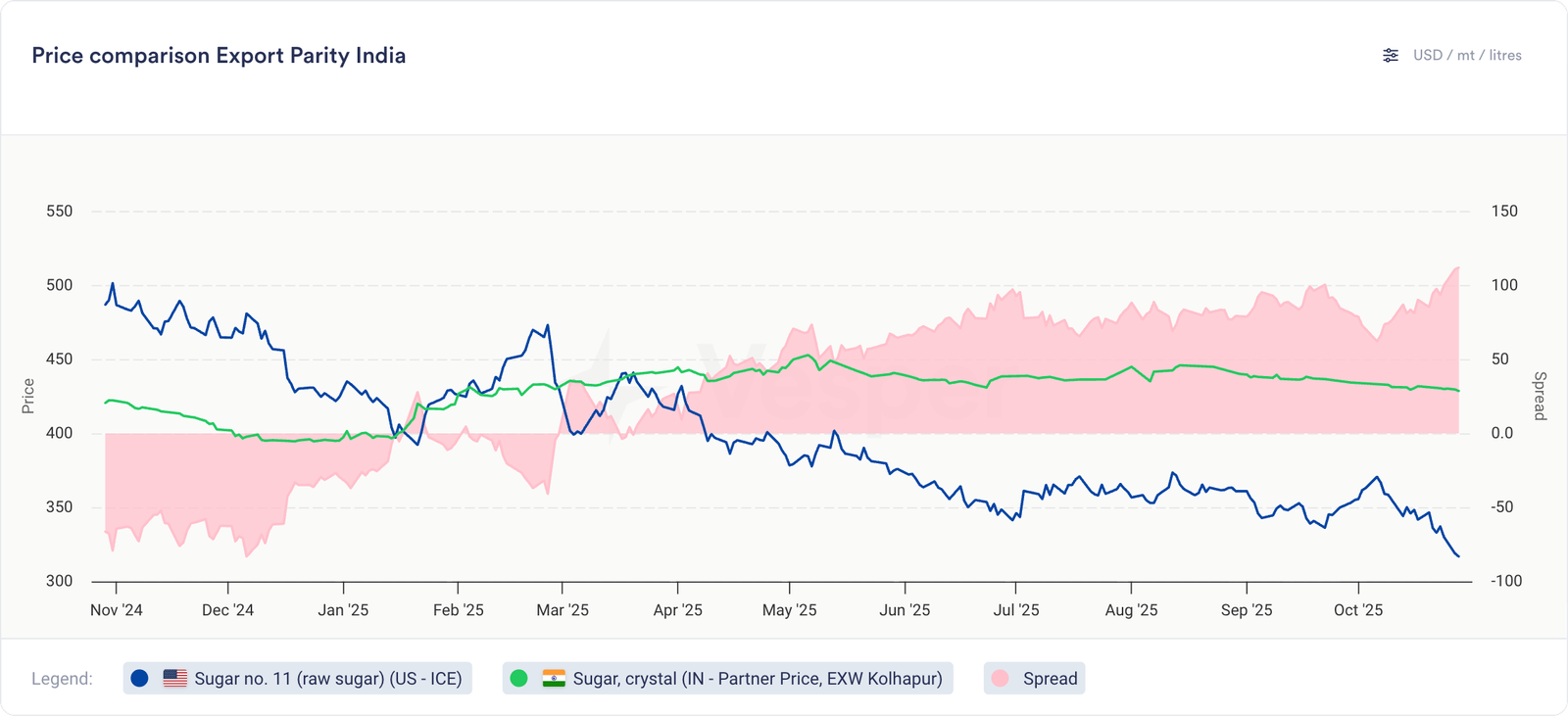Click the Jul '25 x-axis label
This screenshot has height=716, width=1568.
coord(1016,610)
